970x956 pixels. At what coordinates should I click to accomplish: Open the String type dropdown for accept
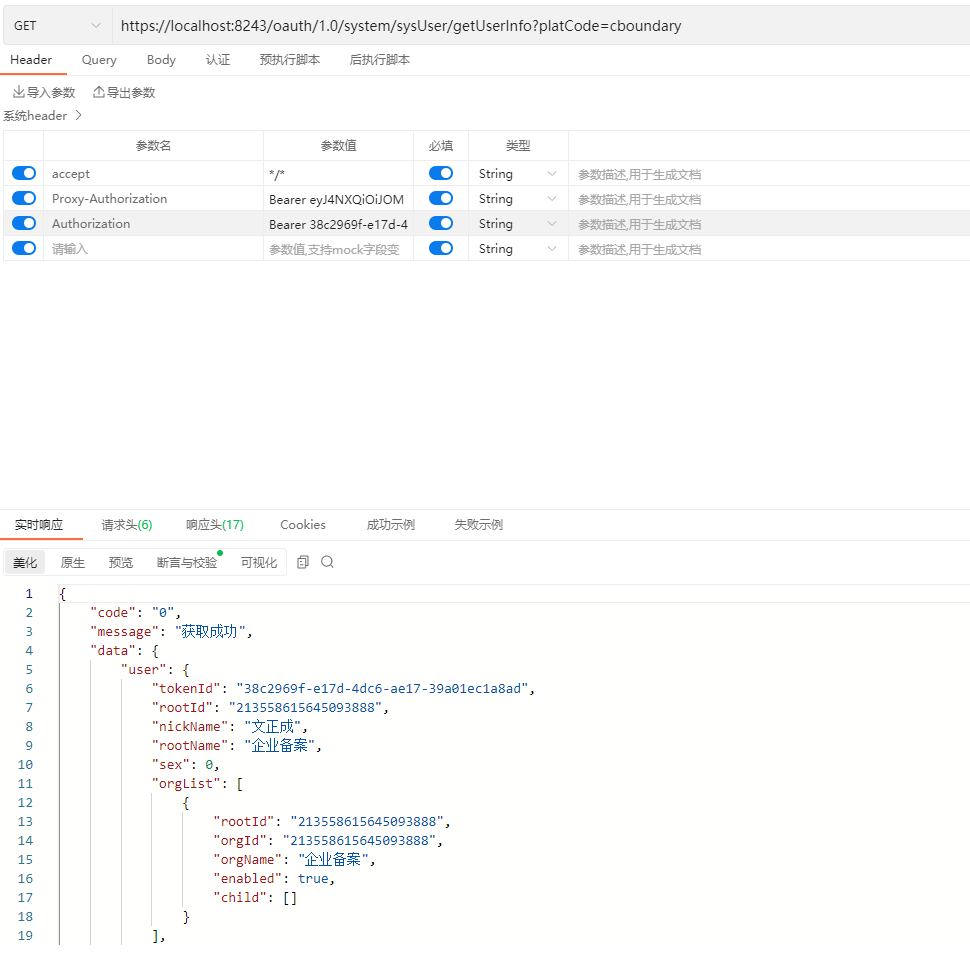coord(518,174)
